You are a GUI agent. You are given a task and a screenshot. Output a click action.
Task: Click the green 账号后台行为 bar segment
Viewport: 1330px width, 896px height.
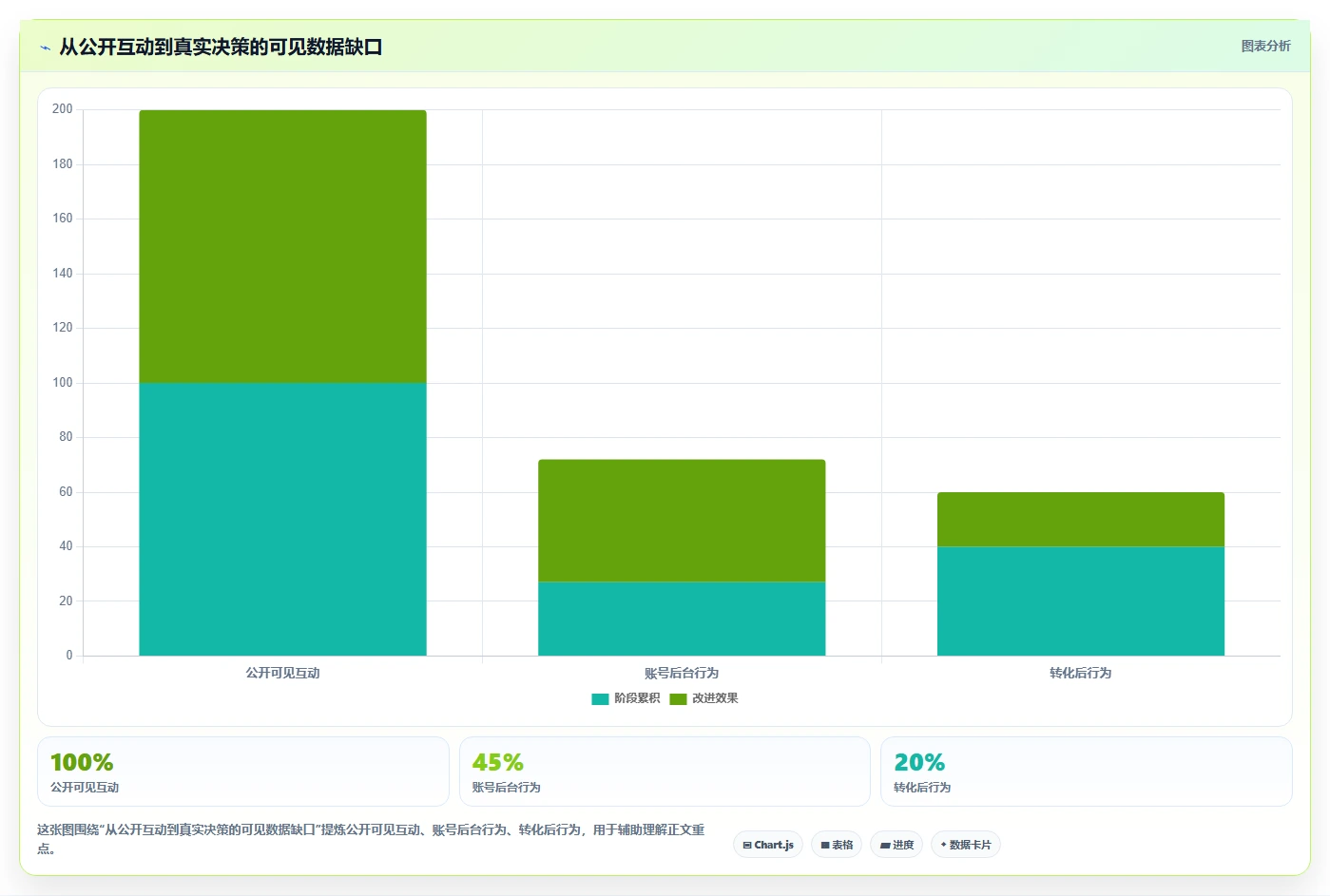(682, 521)
